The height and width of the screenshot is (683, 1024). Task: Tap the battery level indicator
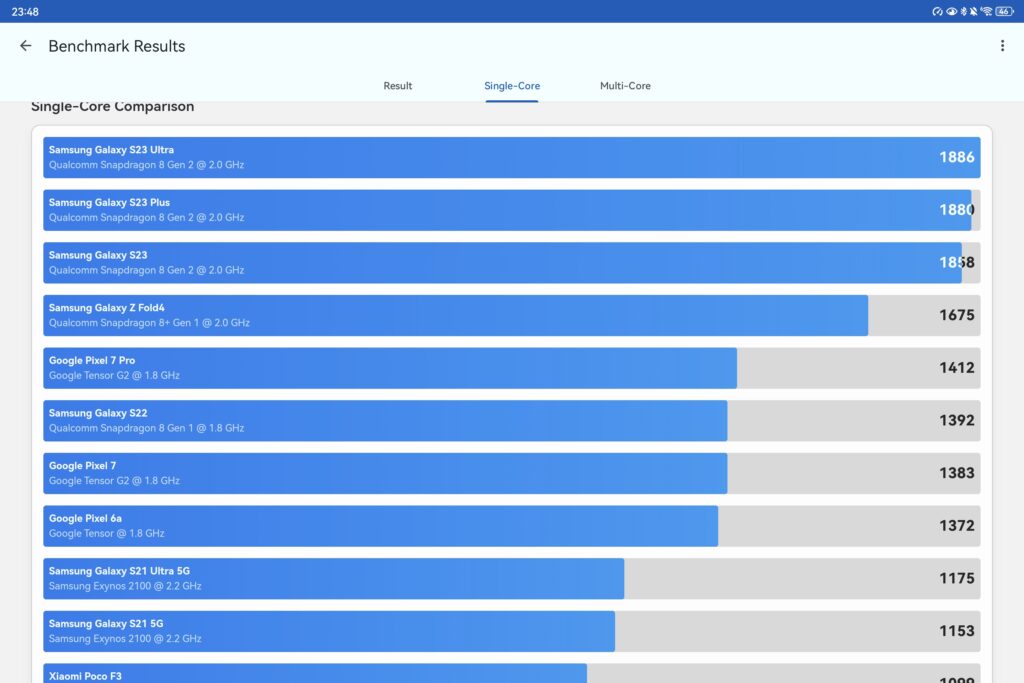[x=1003, y=11]
